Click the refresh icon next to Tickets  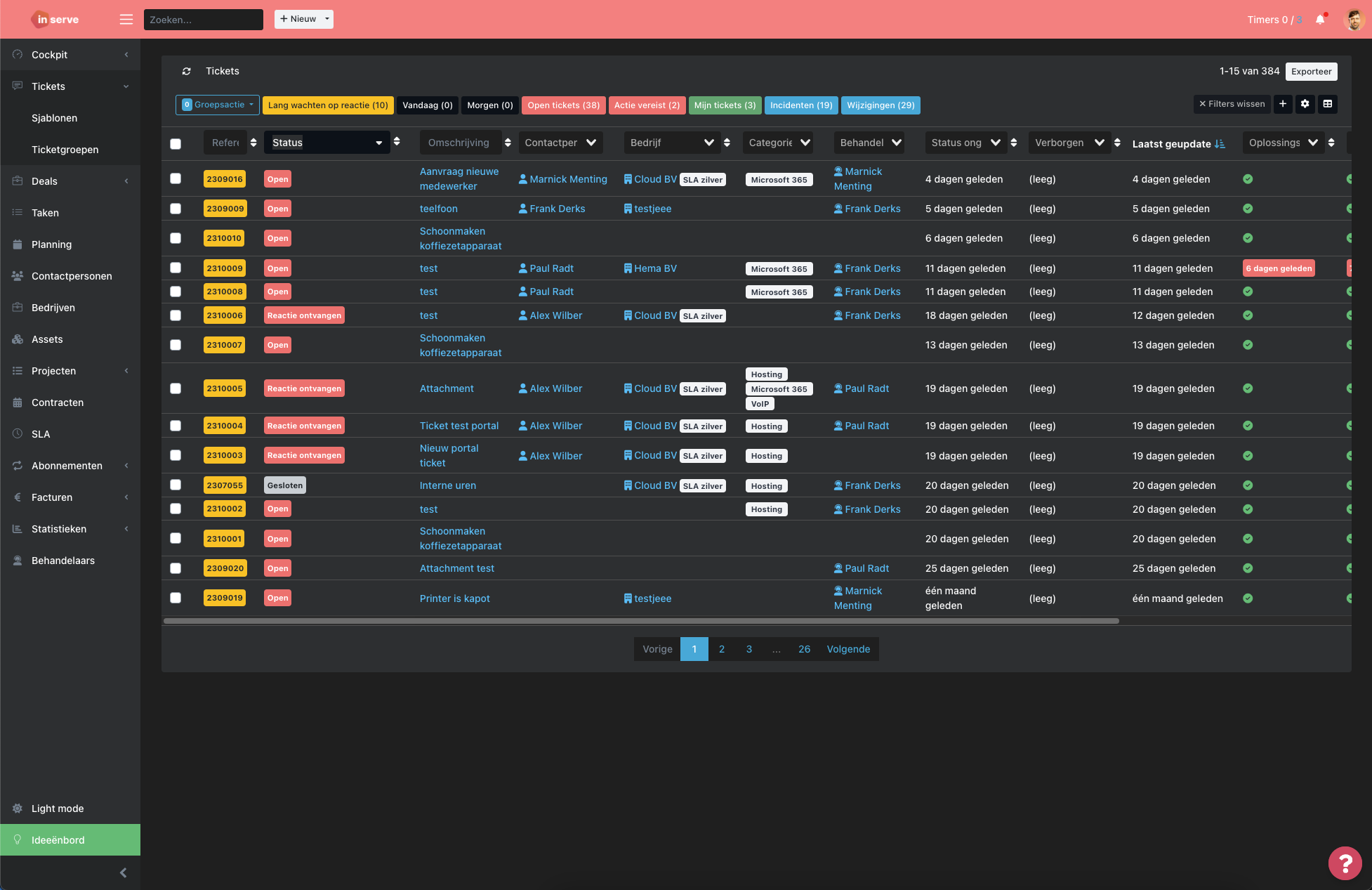click(x=186, y=72)
